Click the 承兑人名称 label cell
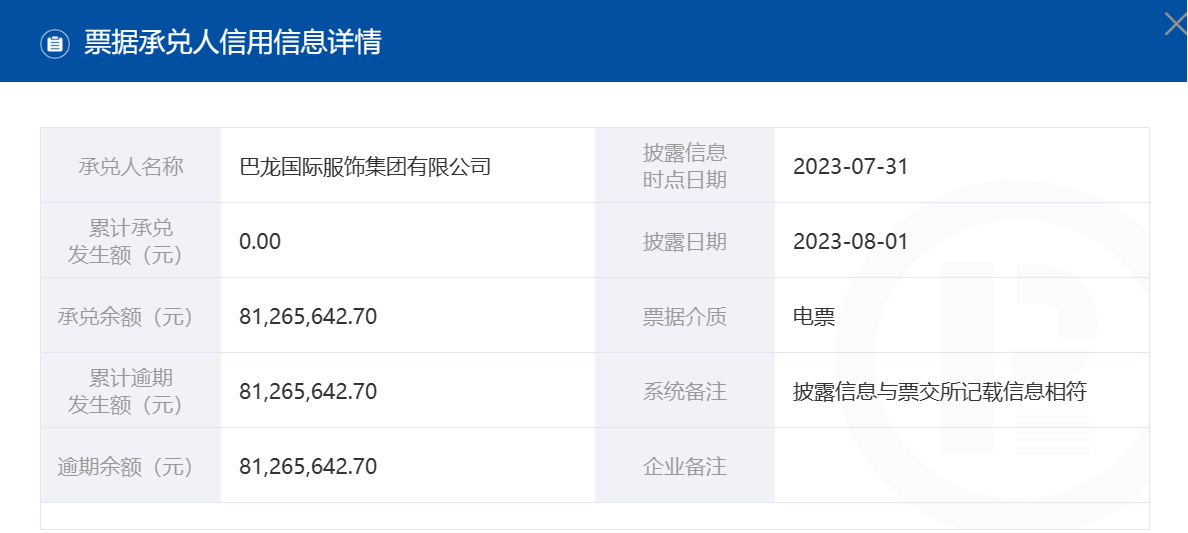The height and width of the screenshot is (533, 1188). [130, 165]
